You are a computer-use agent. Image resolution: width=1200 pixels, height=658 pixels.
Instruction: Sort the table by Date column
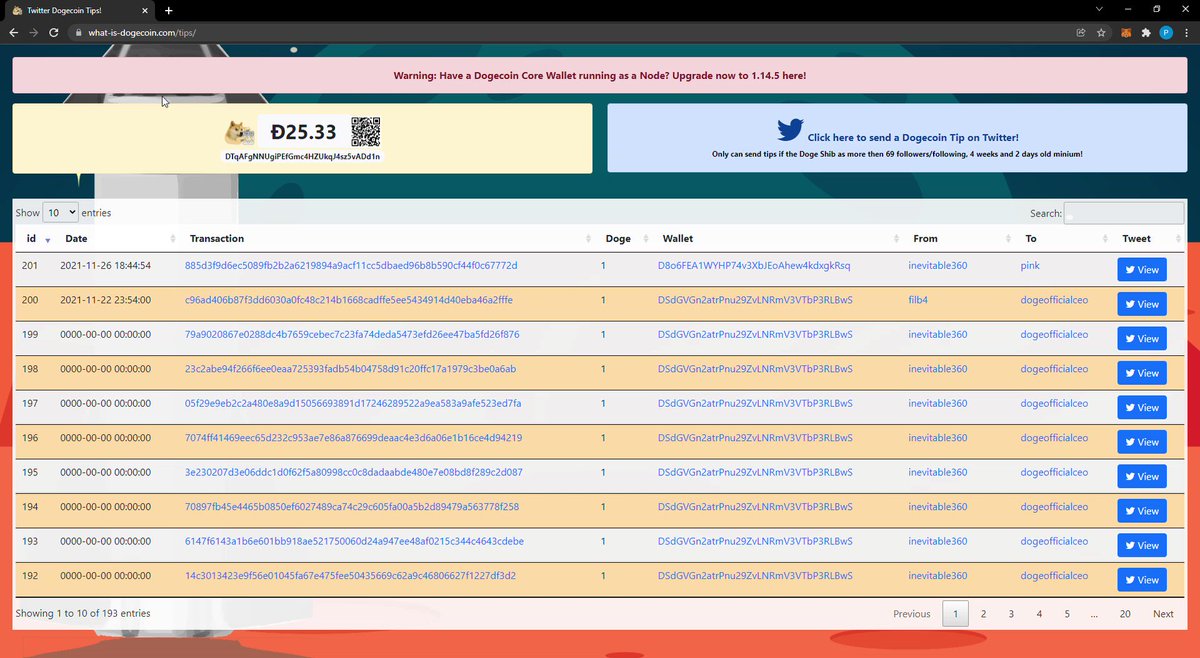(x=117, y=239)
